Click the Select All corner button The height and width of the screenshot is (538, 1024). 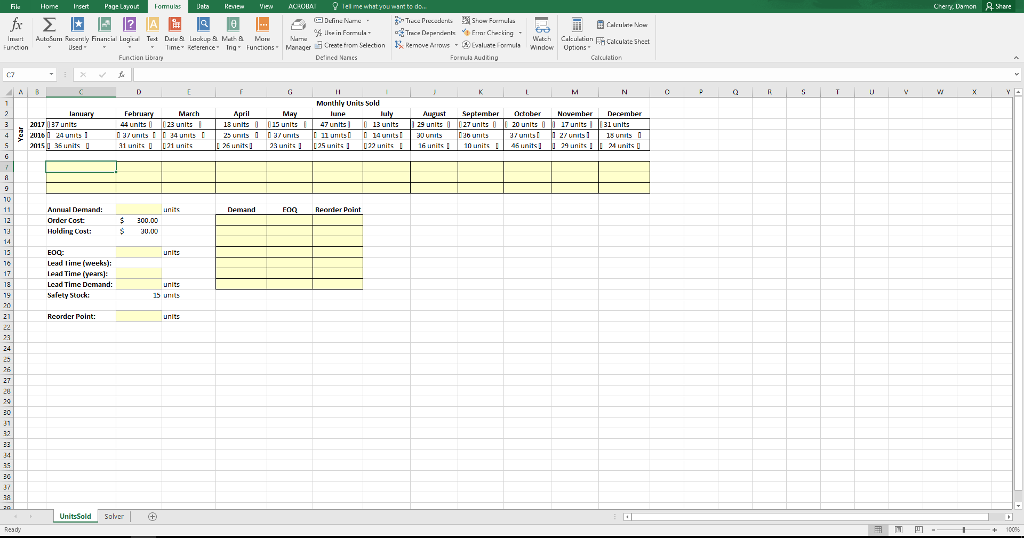tap(7, 92)
